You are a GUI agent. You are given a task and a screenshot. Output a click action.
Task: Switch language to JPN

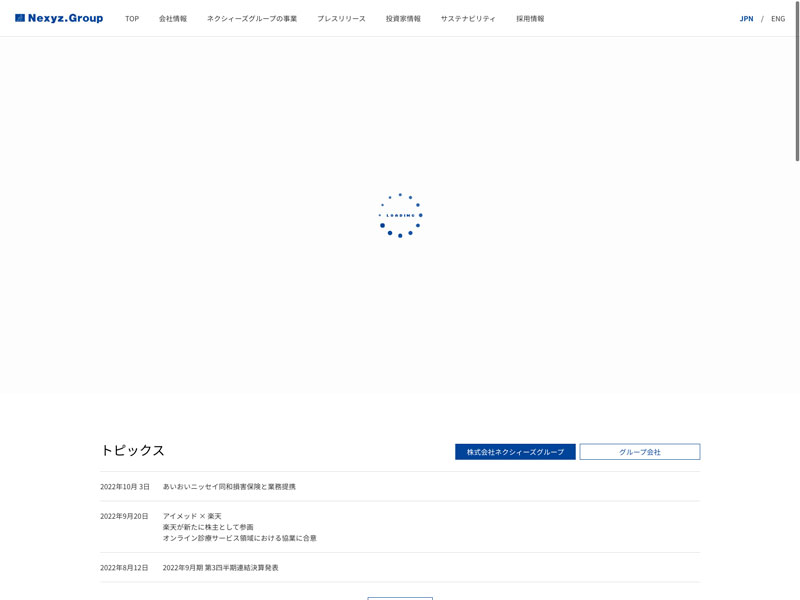(x=746, y=19)
